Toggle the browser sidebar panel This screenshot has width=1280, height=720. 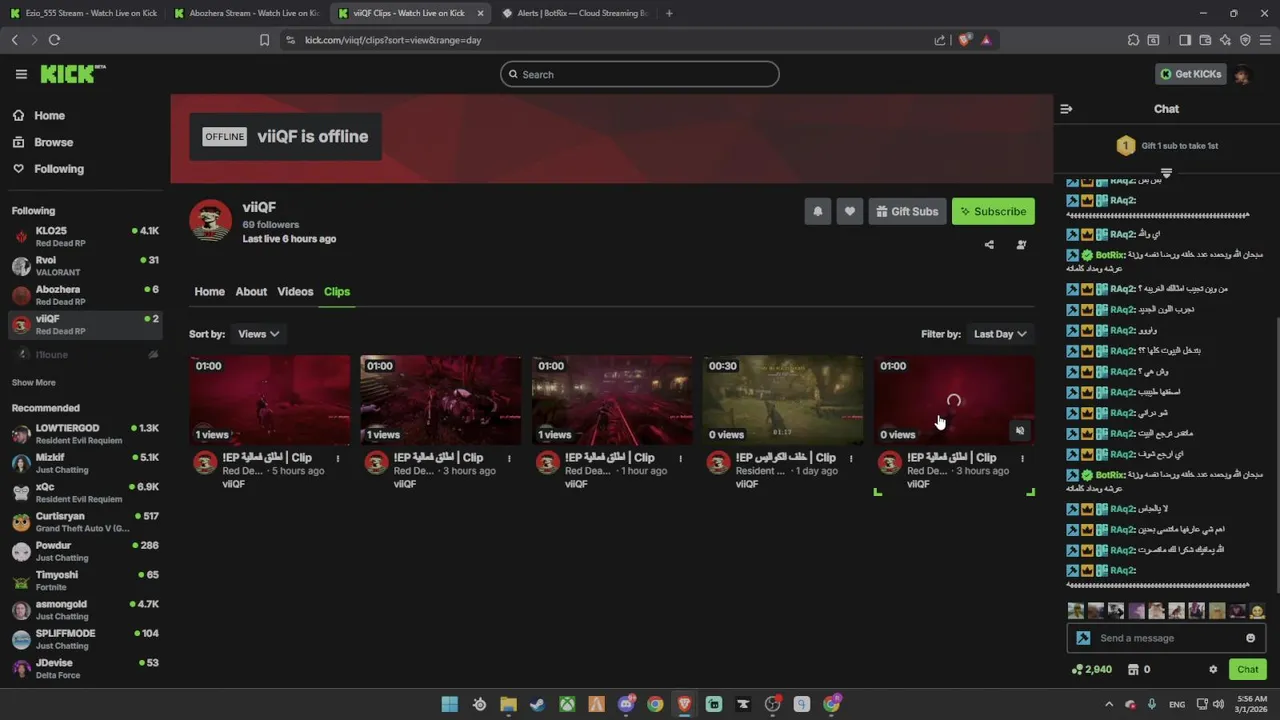1185,40
